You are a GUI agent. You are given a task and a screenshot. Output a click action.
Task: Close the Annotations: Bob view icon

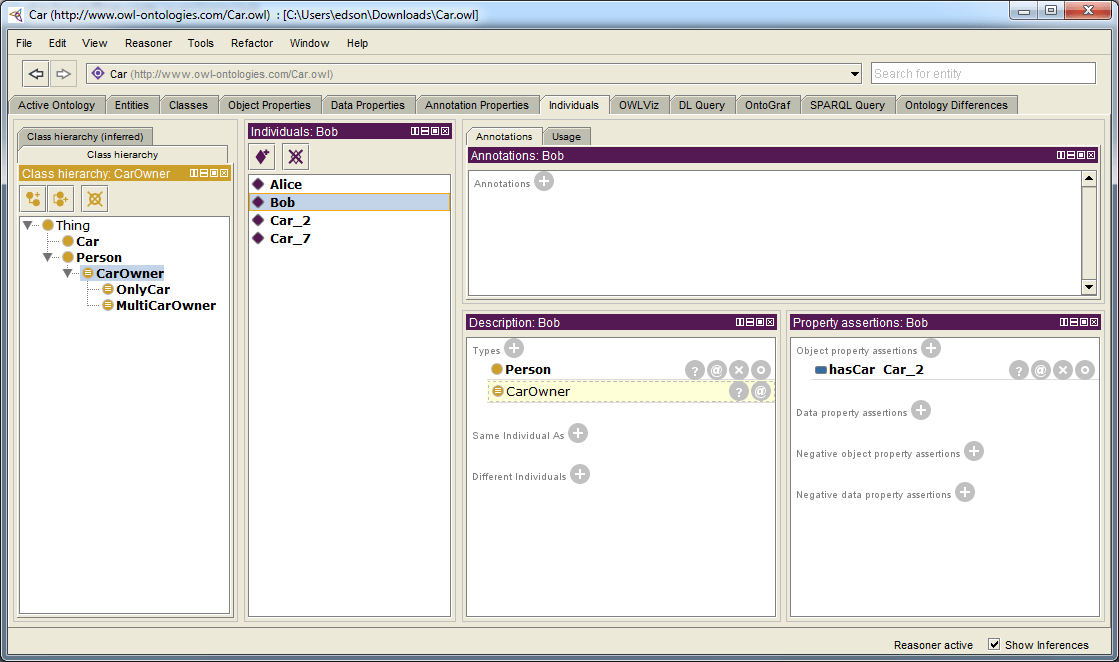pyautogui.click(x=1091, y=155)
